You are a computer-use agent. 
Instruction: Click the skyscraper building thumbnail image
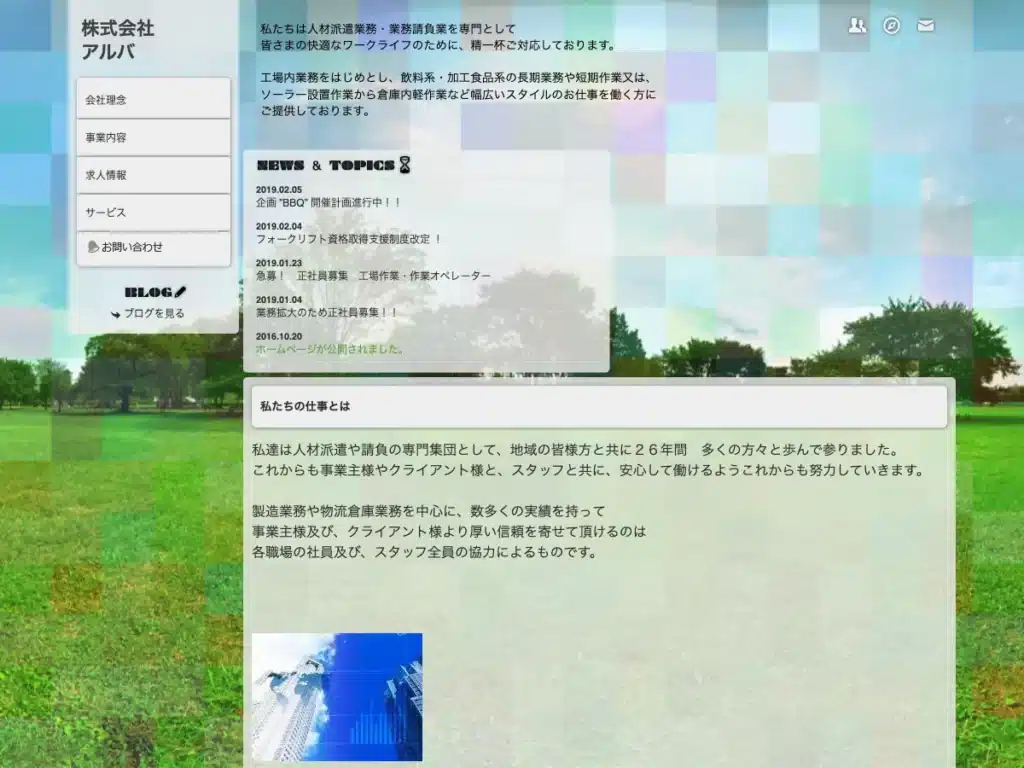[337, 697]
